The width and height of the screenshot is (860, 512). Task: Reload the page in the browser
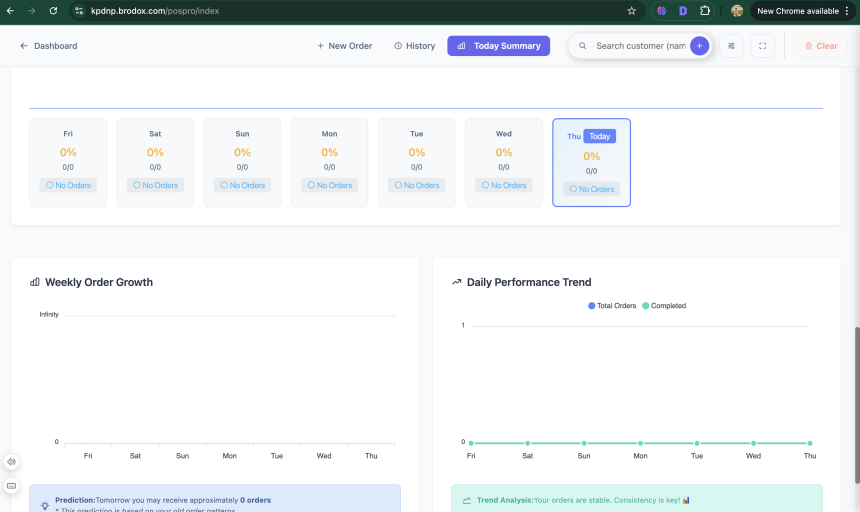point(53,11)
